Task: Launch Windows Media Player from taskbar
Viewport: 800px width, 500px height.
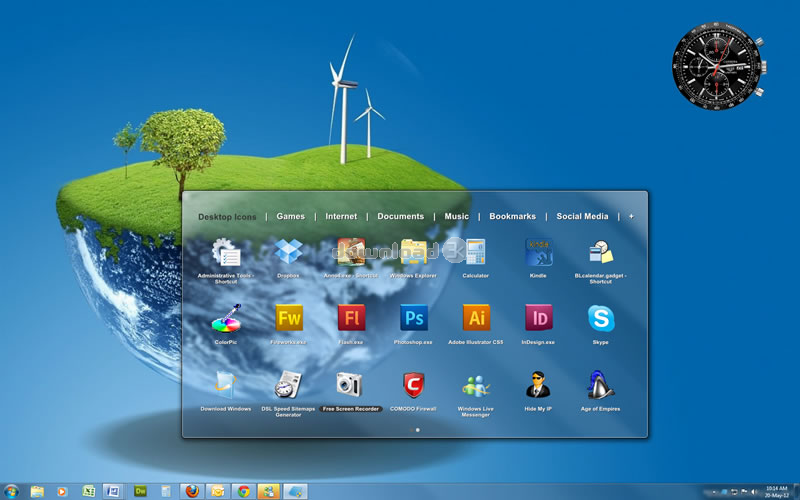Action: (x=62, y=491)
